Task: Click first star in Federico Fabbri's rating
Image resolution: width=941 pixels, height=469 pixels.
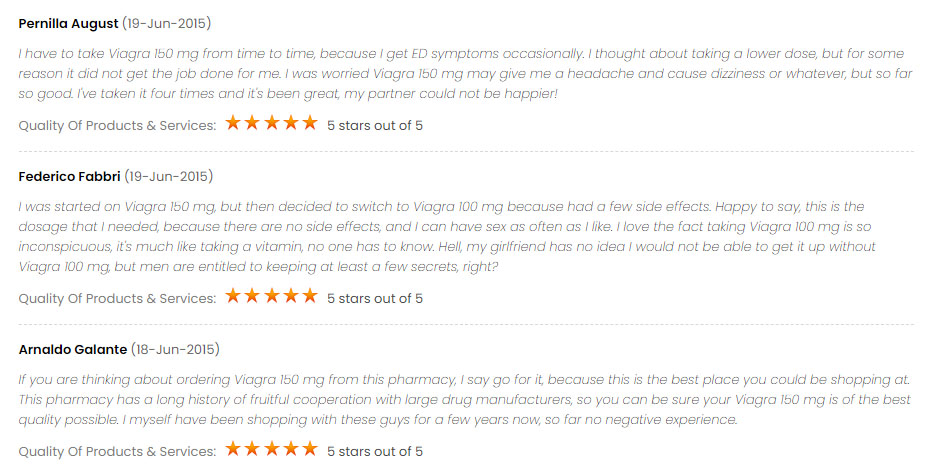Action: coord(233,296)
